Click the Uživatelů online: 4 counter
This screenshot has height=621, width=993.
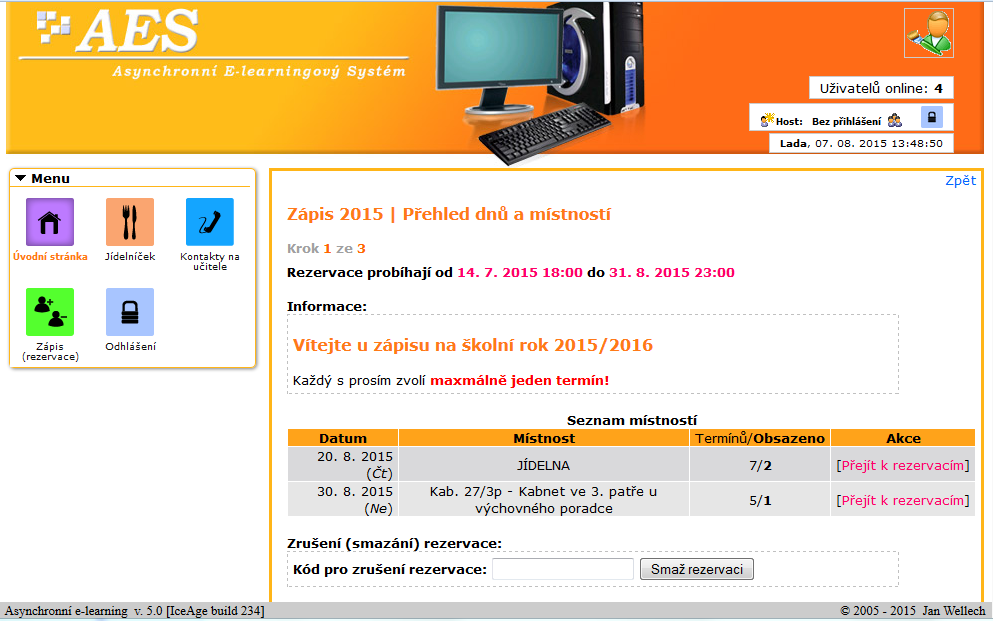pos(881,88)
